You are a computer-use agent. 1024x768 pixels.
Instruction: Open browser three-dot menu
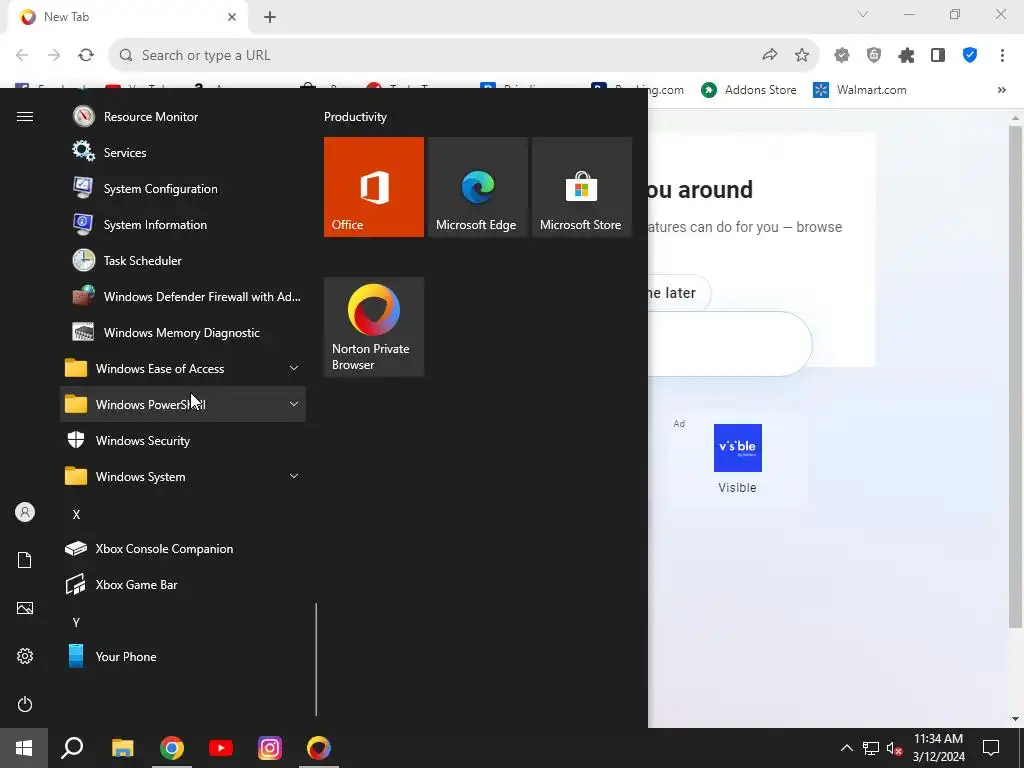(x=1002, y=56)
